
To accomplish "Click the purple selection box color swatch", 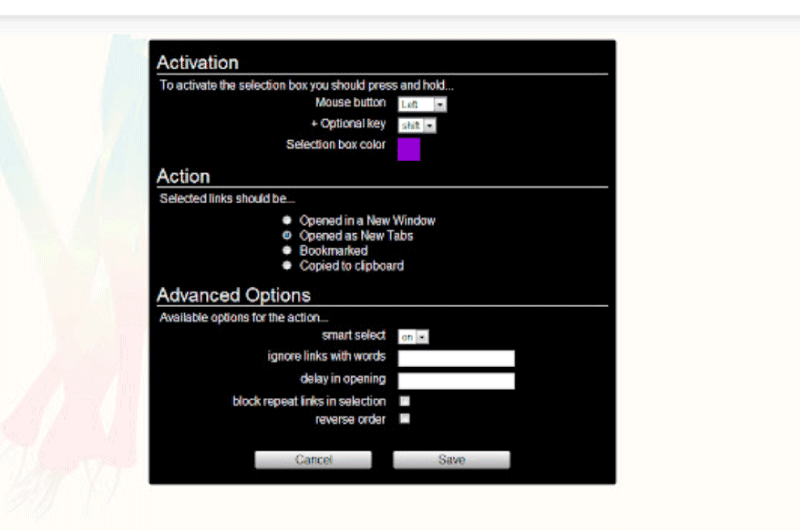I will coord(409,149).
